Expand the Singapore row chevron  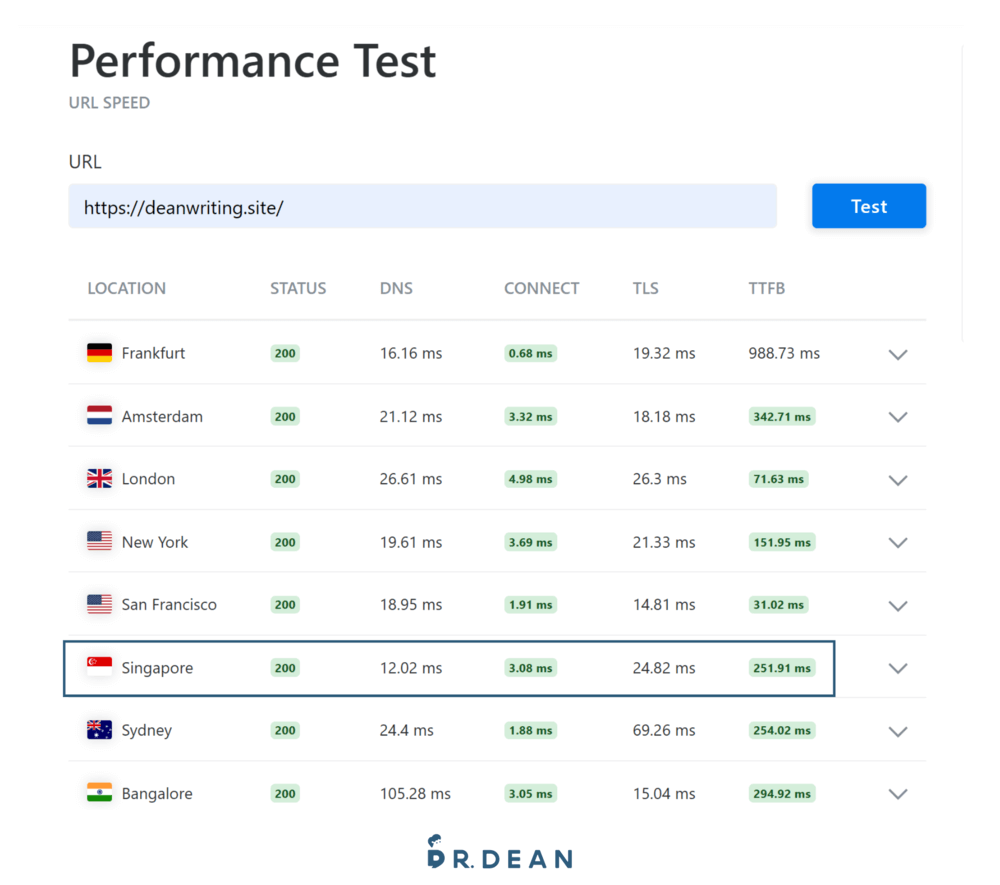tap(898, 668)
